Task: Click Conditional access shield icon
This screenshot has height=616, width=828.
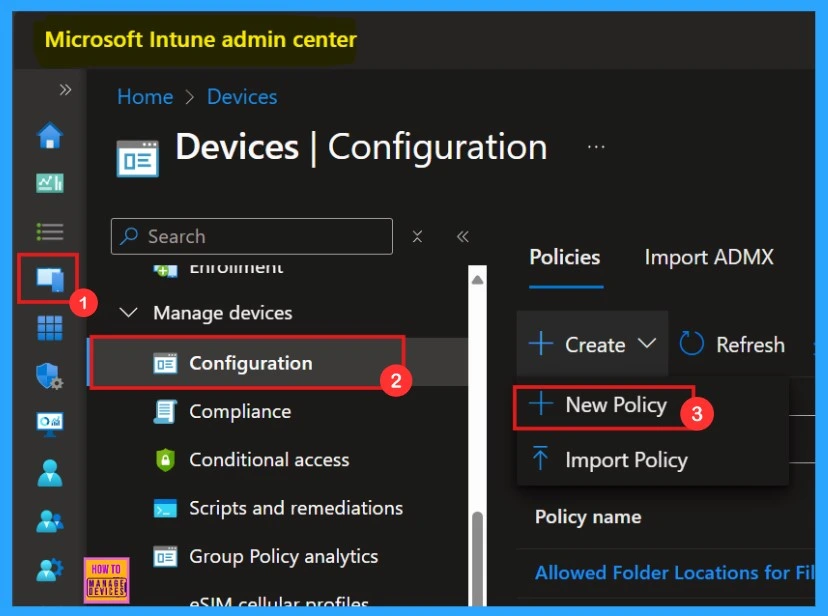Action: pyautogui.click(x=165, y=460)
